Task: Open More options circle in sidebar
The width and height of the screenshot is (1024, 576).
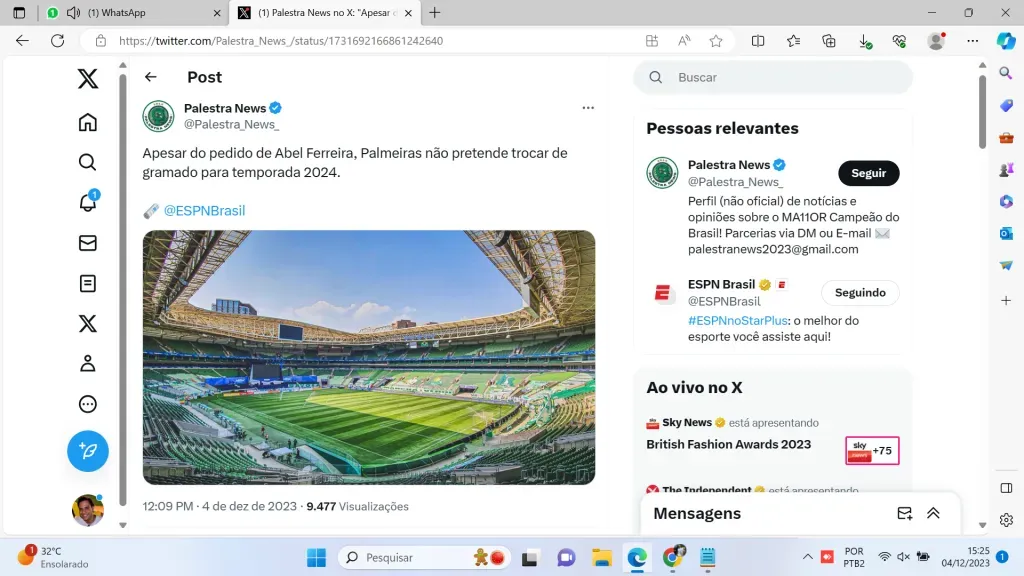Action: tap(88, 404)
